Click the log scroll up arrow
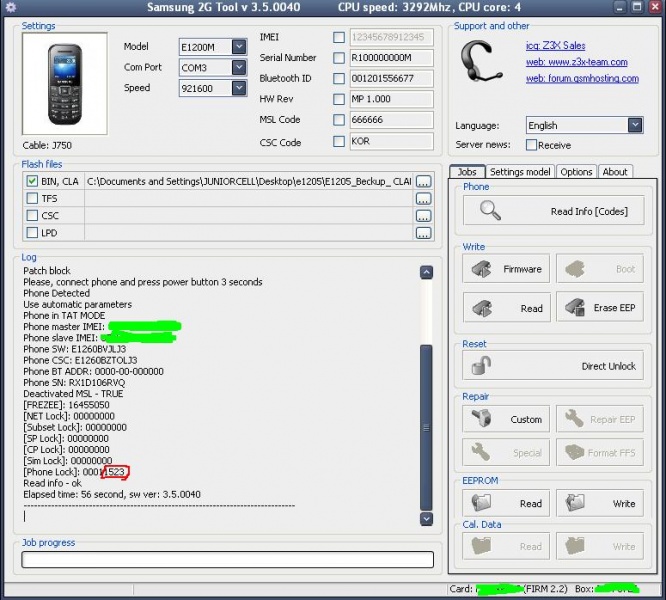 (x=426, y=272)
